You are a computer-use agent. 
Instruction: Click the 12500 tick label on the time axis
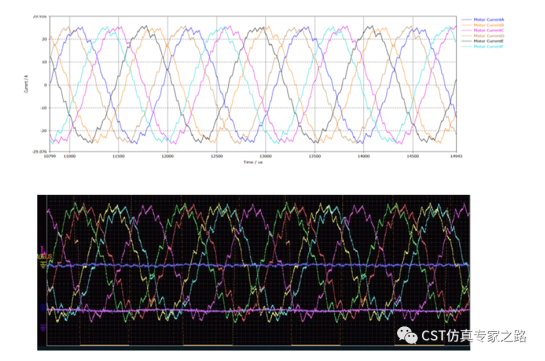[x=217, y=156]
